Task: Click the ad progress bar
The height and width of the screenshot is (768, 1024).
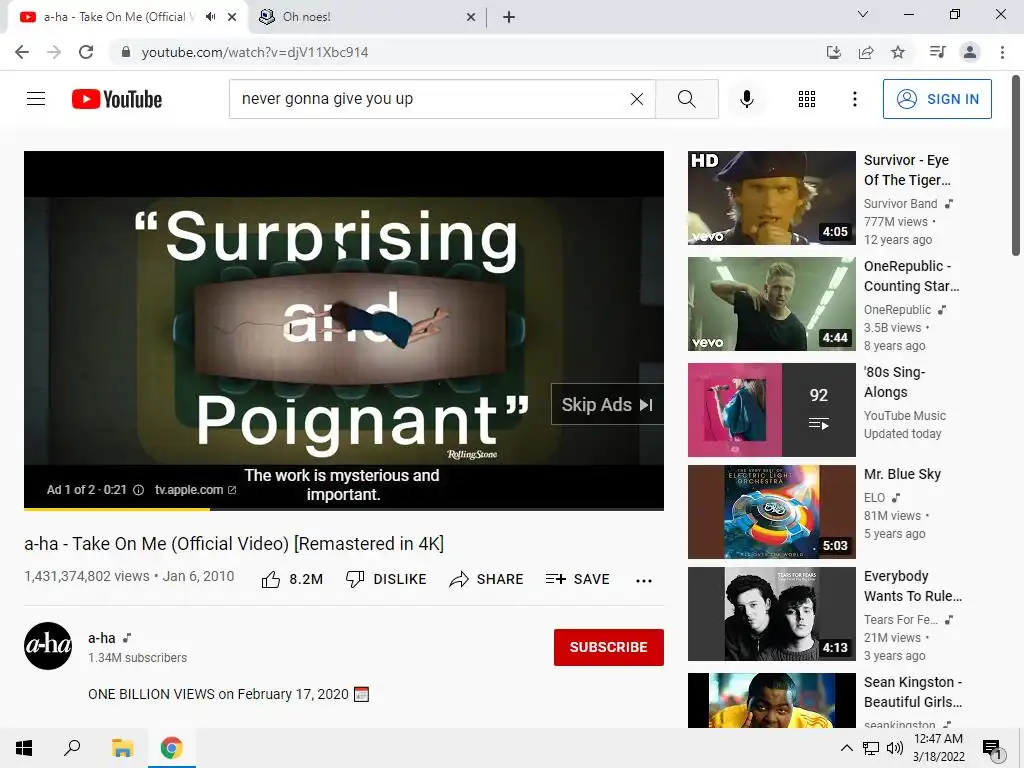Action: 344,508
